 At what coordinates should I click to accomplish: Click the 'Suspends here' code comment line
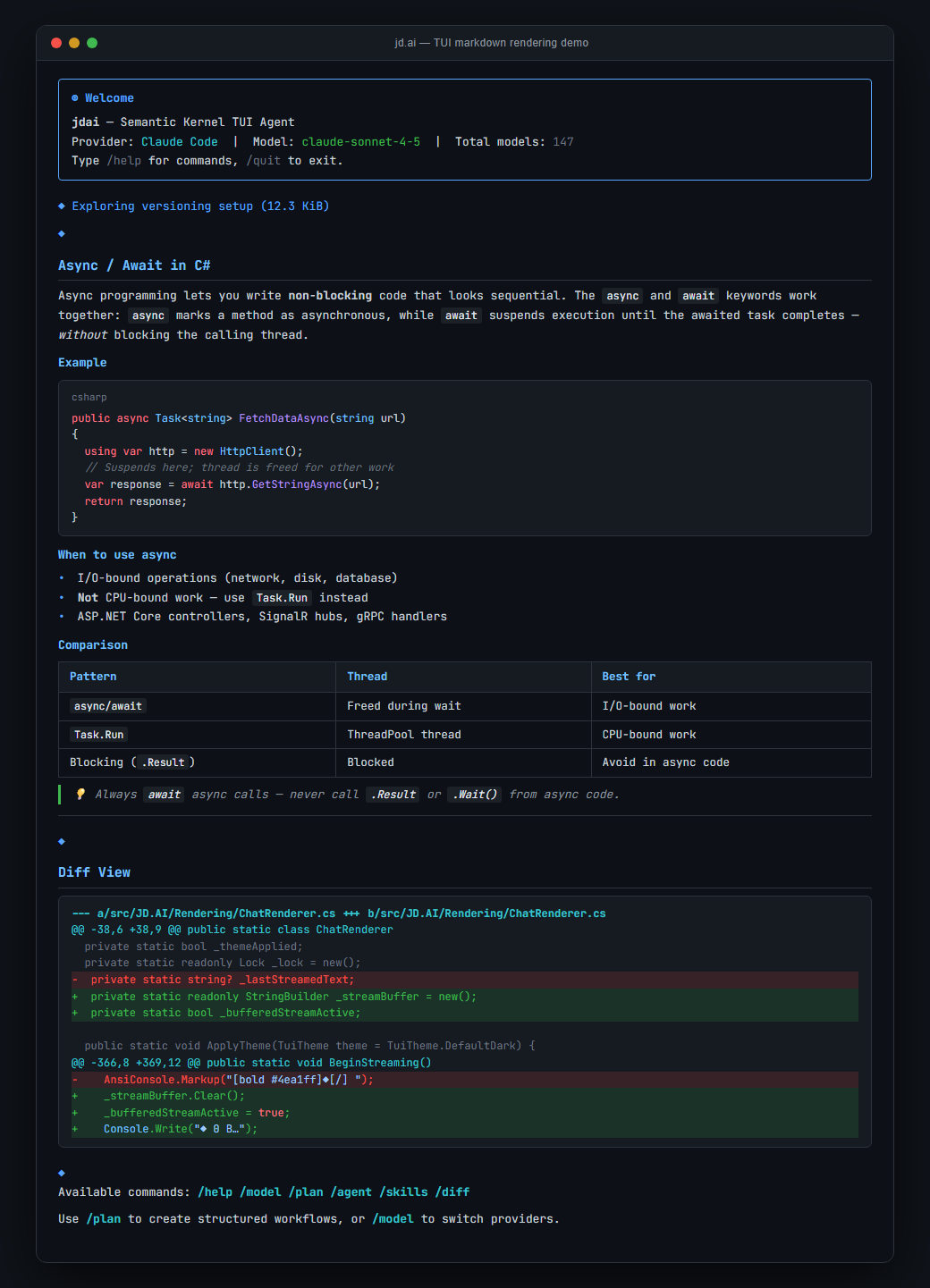coord(240,467)
